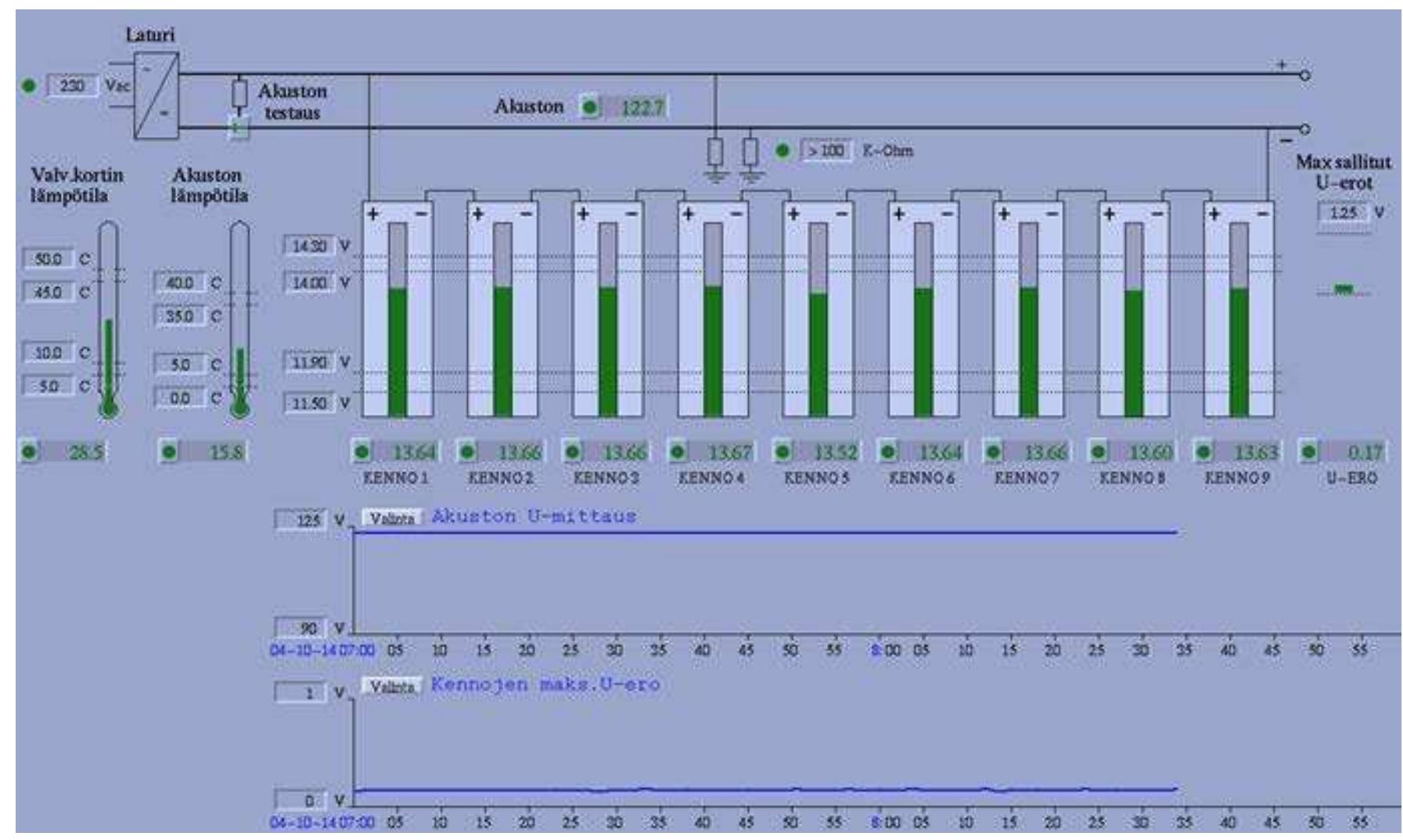Click the Valv.kortin lämpötila thermometer
Image resolution: width=1403 pixels, height=840 pixels.
[109, 321]
